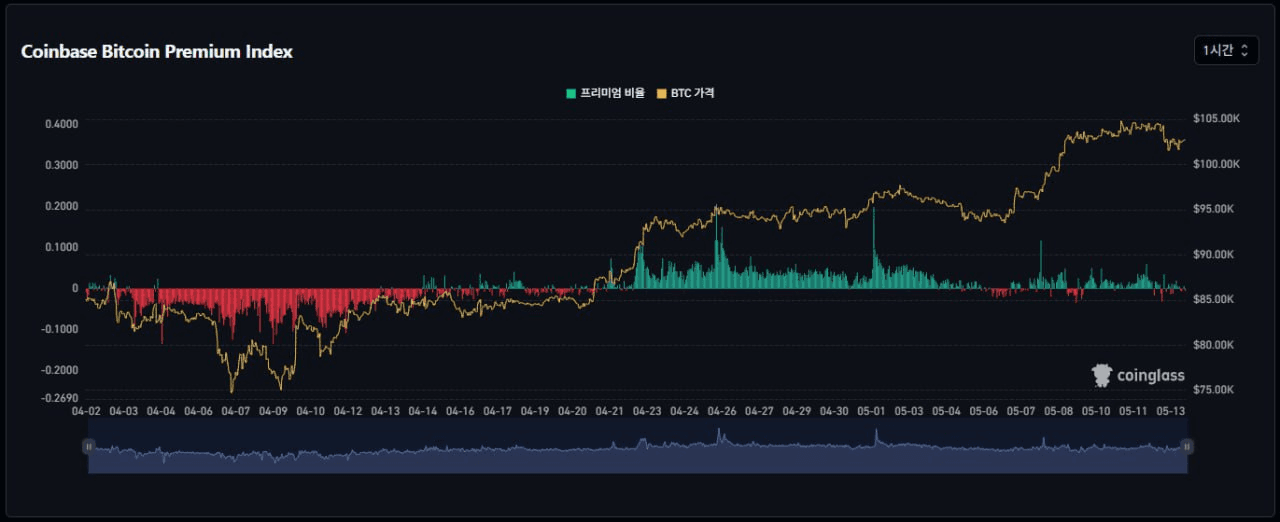This screenshot has height=522, width=1280.
Task: Click the 04-12 date label
Action: pyautogui.click(x=348, y=411)
